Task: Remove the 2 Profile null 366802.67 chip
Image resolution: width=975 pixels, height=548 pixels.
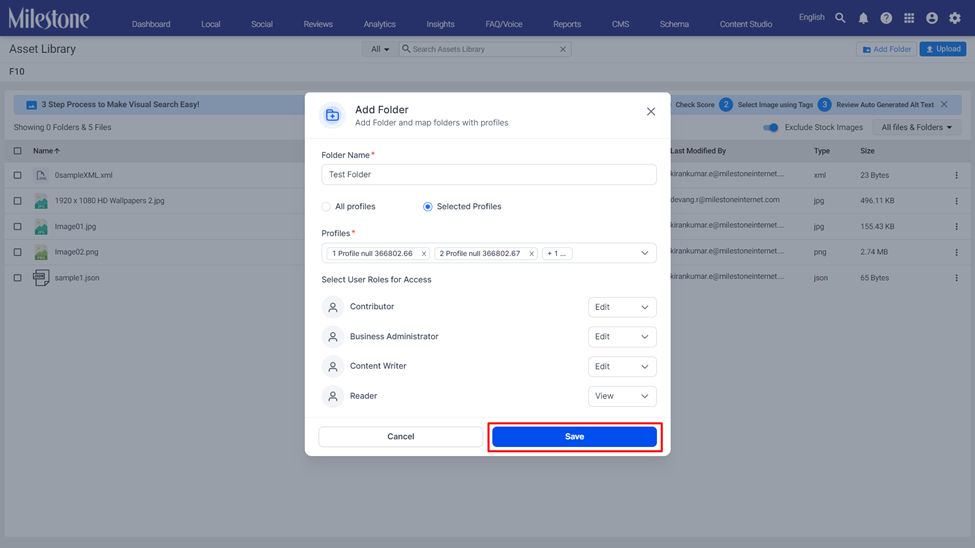Action: pos(532,254)
